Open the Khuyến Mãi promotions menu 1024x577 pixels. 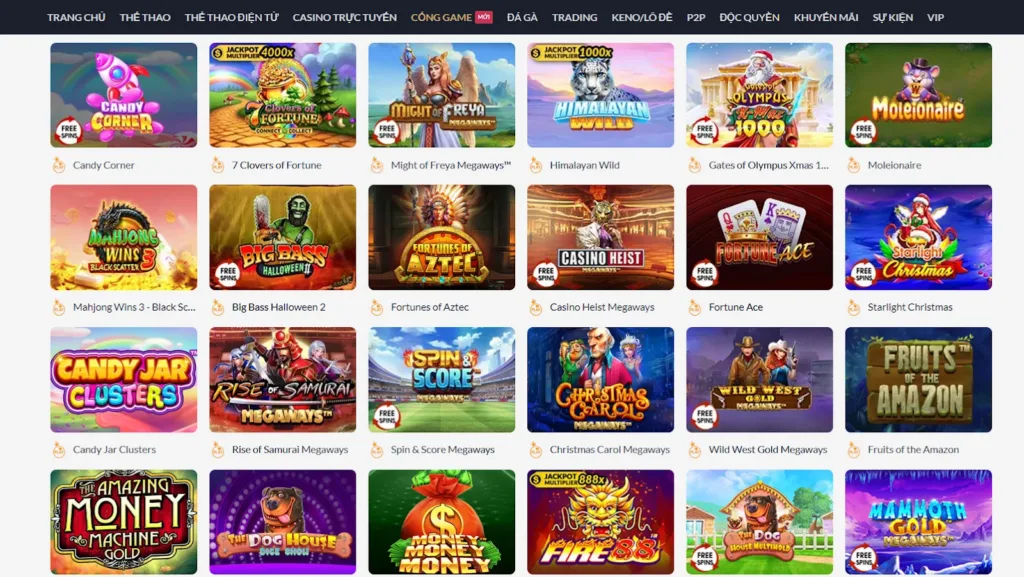(x=825, y=17)
